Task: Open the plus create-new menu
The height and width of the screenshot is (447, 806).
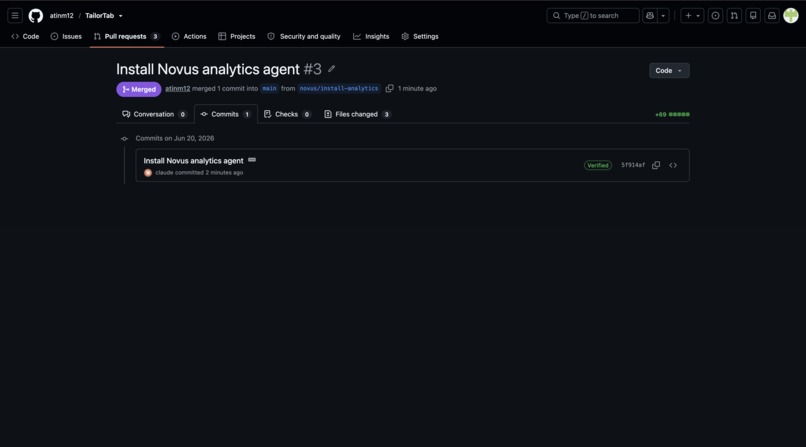Action: (x=692, y=15)
